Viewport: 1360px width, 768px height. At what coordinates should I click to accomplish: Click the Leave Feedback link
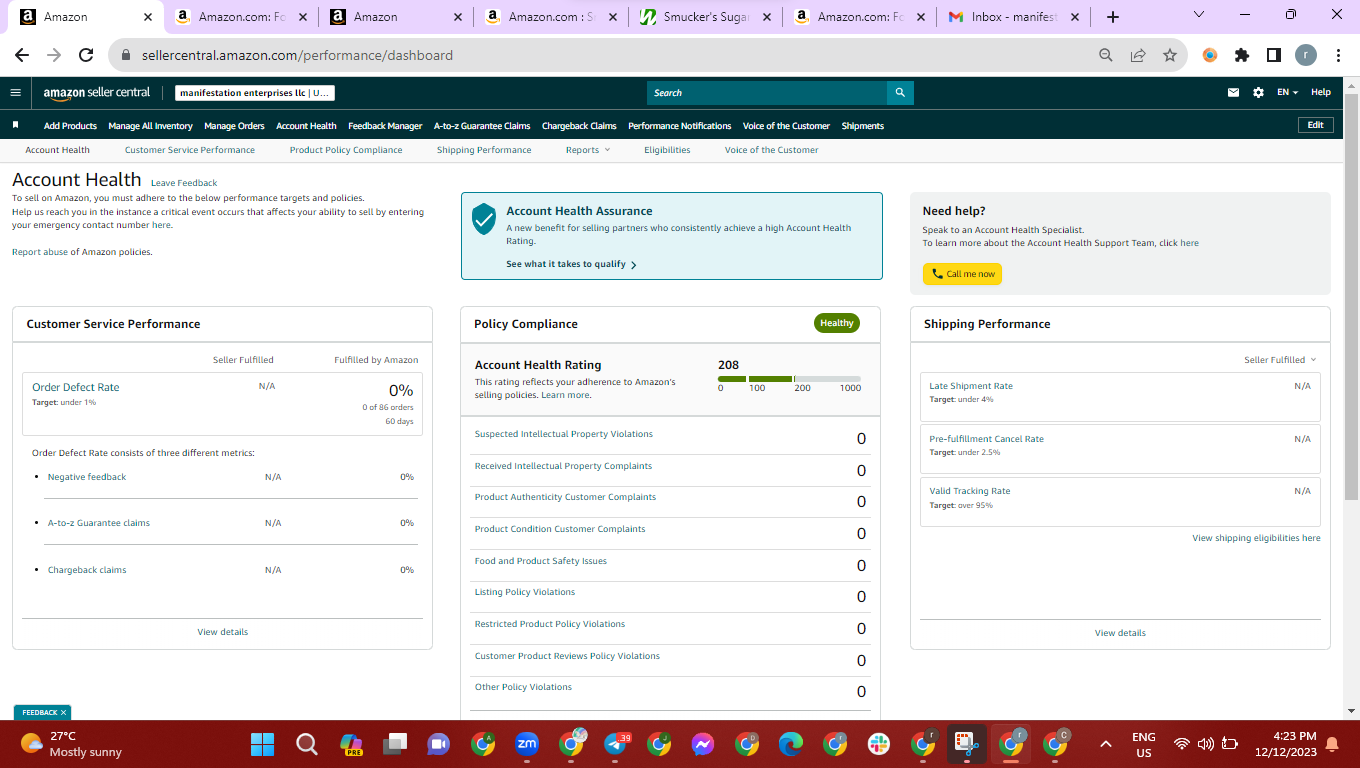pos(184,183)
